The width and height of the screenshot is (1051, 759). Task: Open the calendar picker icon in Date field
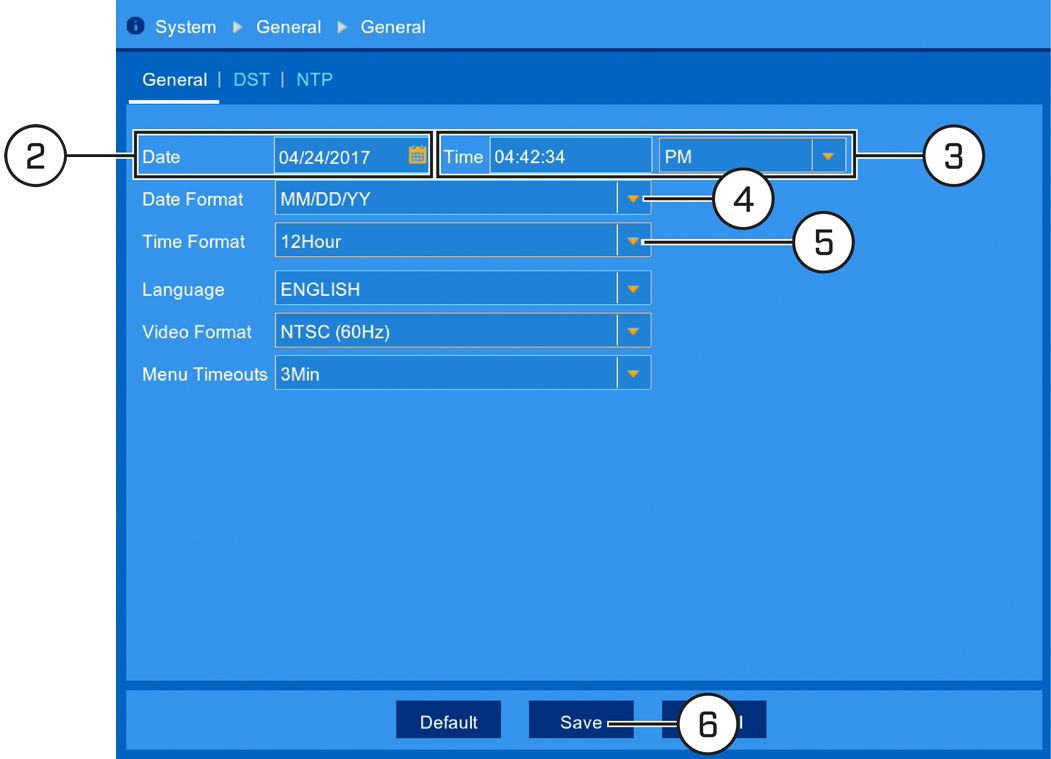(x=417, y=156)
